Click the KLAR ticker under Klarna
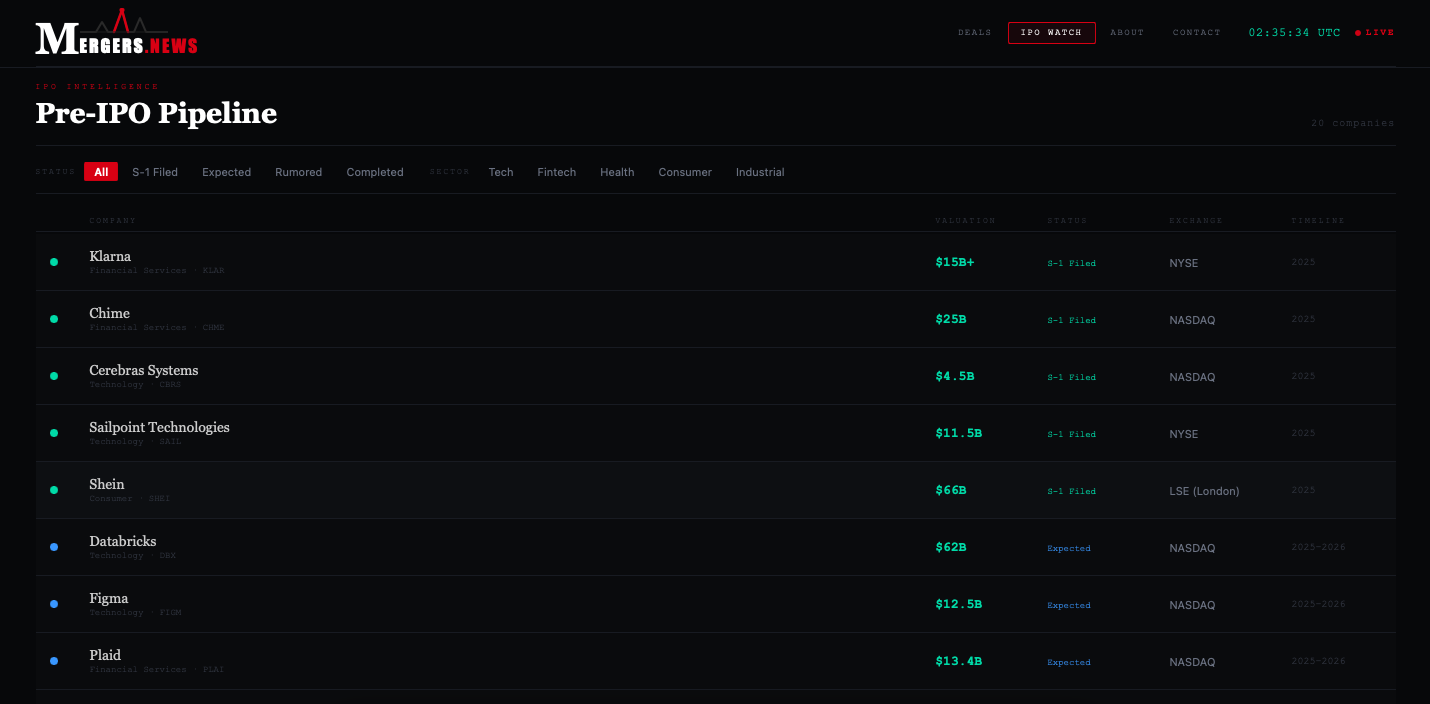Image resolution: width=1430 pixels, height=704 pixels. (214, 271)
